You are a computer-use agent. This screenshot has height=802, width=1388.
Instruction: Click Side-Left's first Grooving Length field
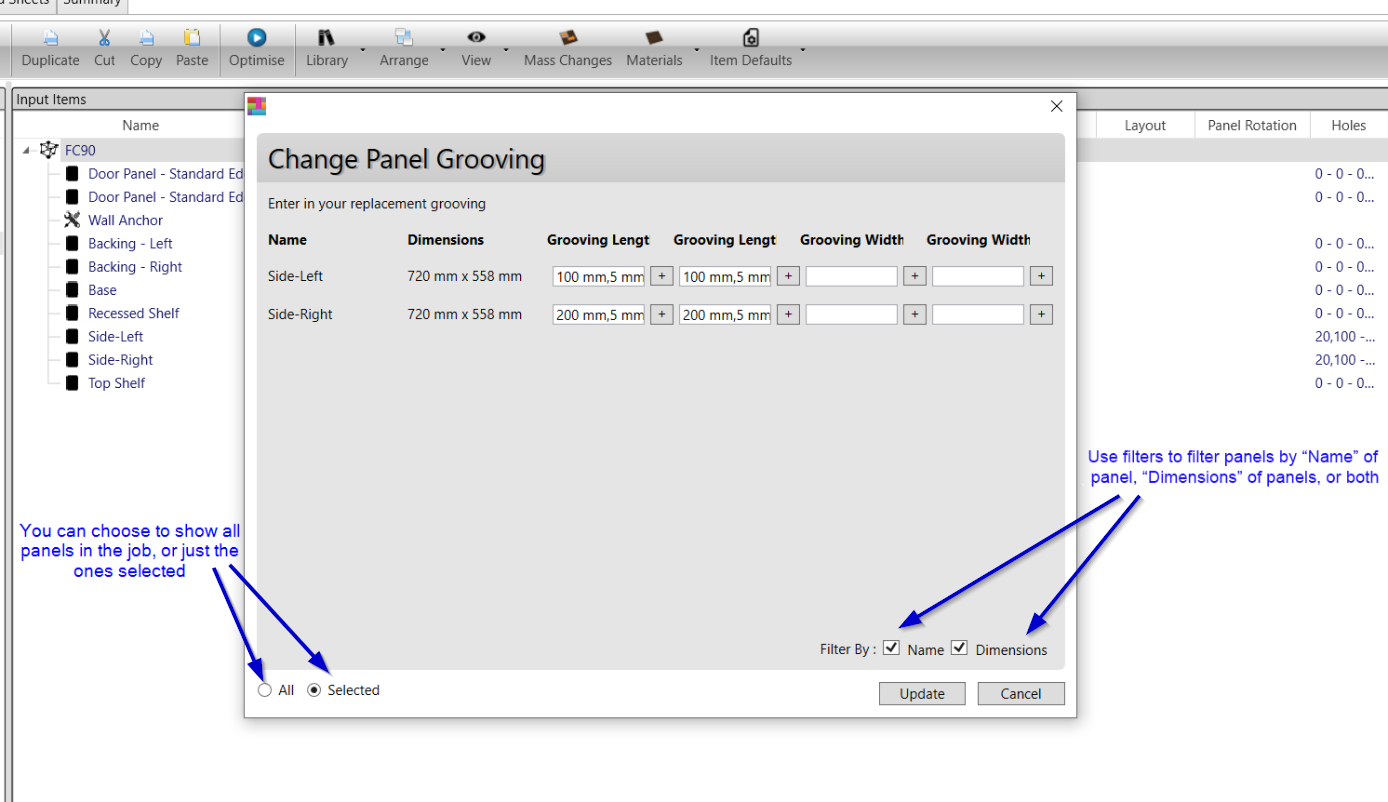click(599, 276)
